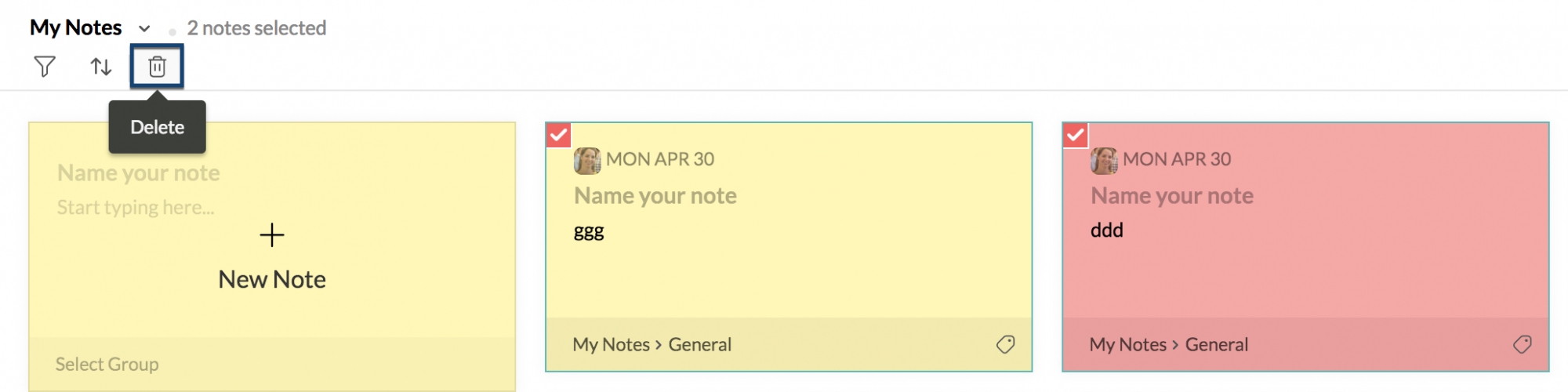Expand the My Notes dropdown chevron
Image resolution: width=1568 pixels, height=392 pixels.
point(144,29)
